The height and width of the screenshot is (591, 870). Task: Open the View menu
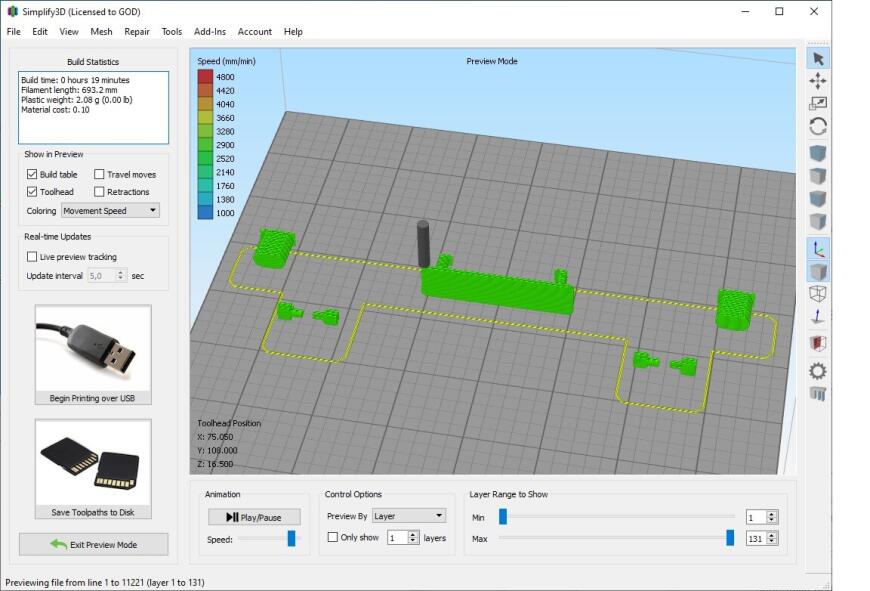pyautogui.click(x=69, y=32)
